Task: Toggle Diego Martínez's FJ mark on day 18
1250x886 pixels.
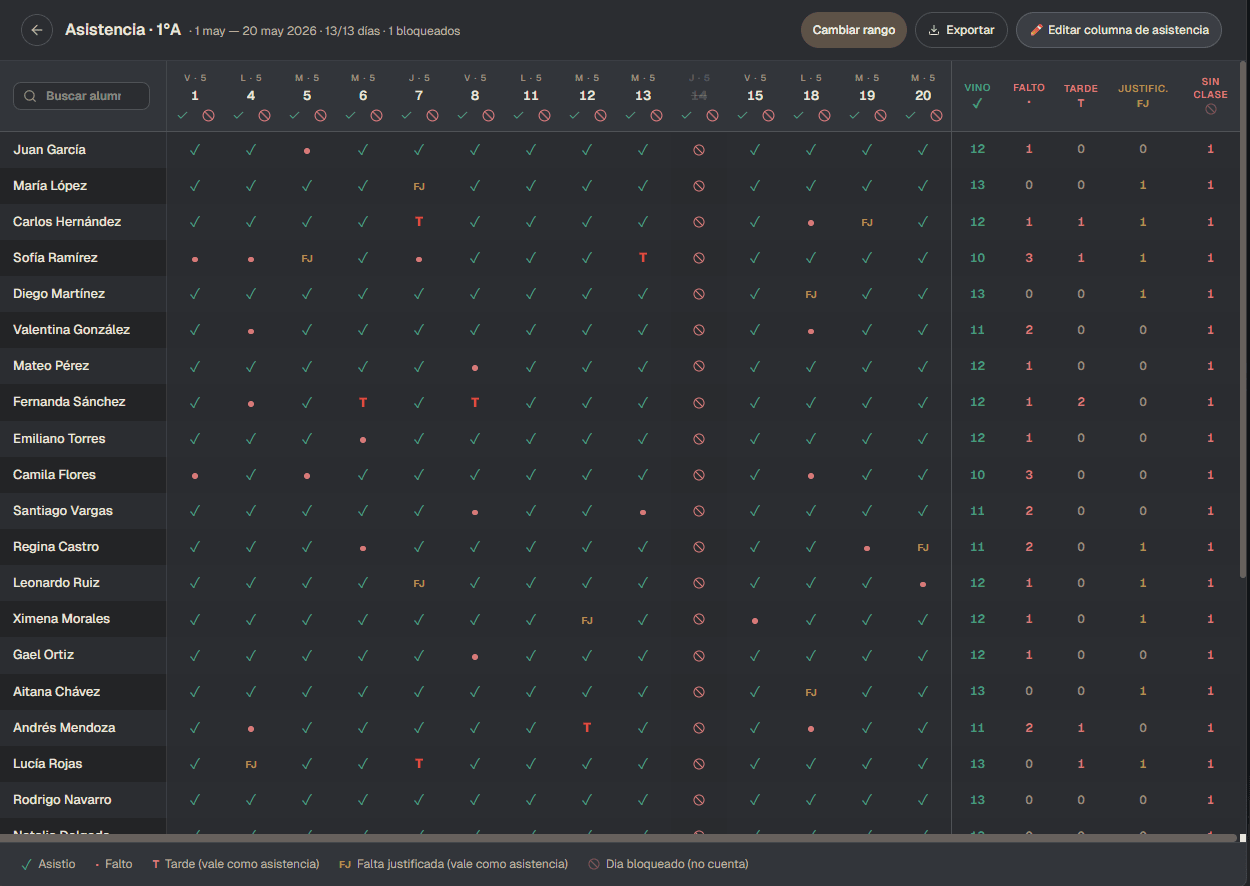Action: tap(811, 294)
